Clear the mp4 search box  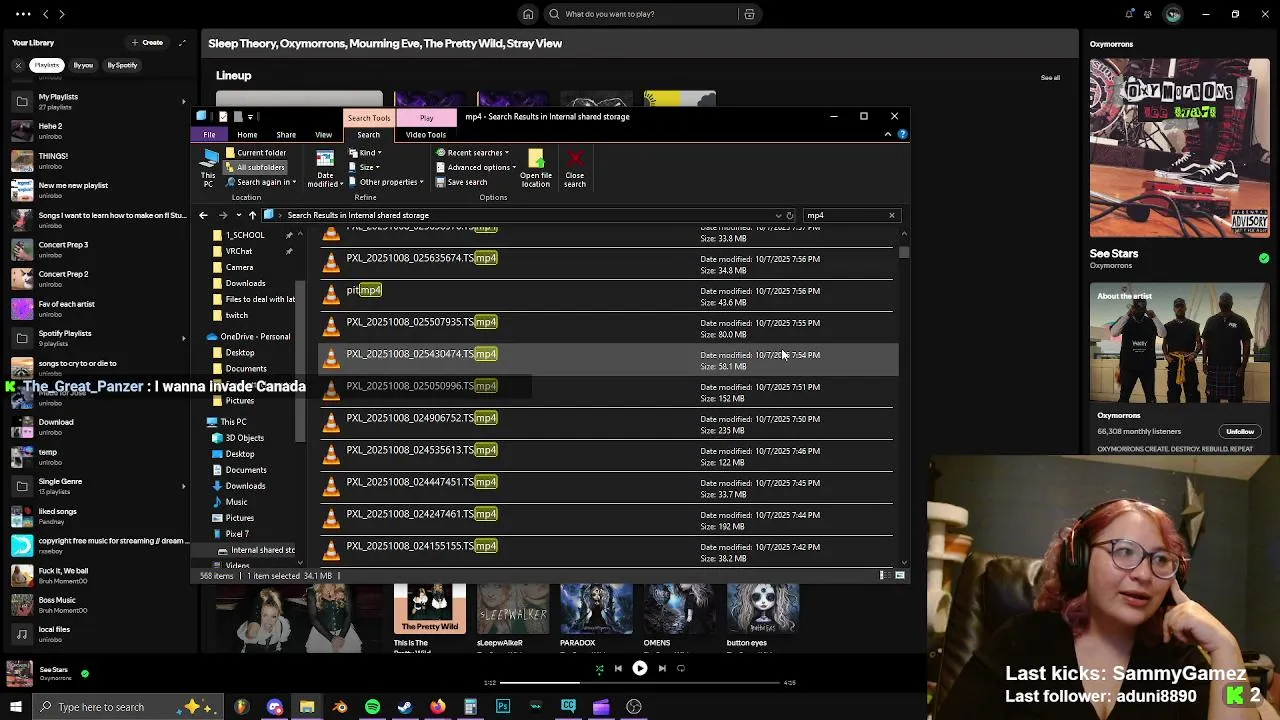(x=892, y=215)
